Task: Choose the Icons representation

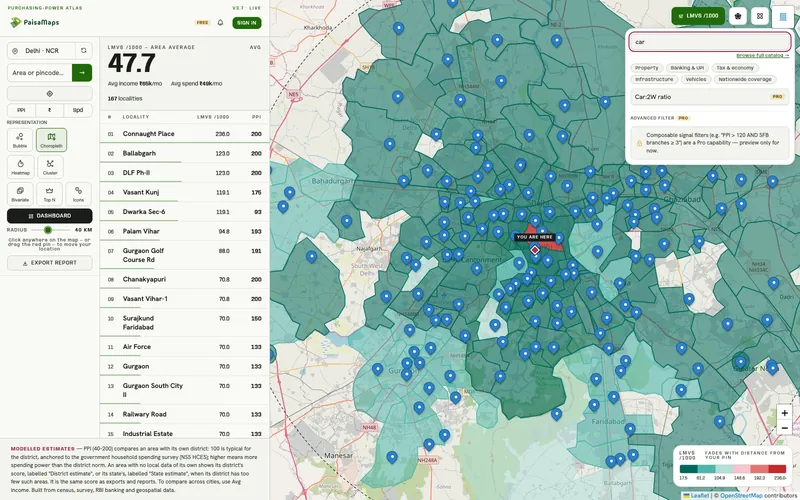Action: (x=78, y=194)
